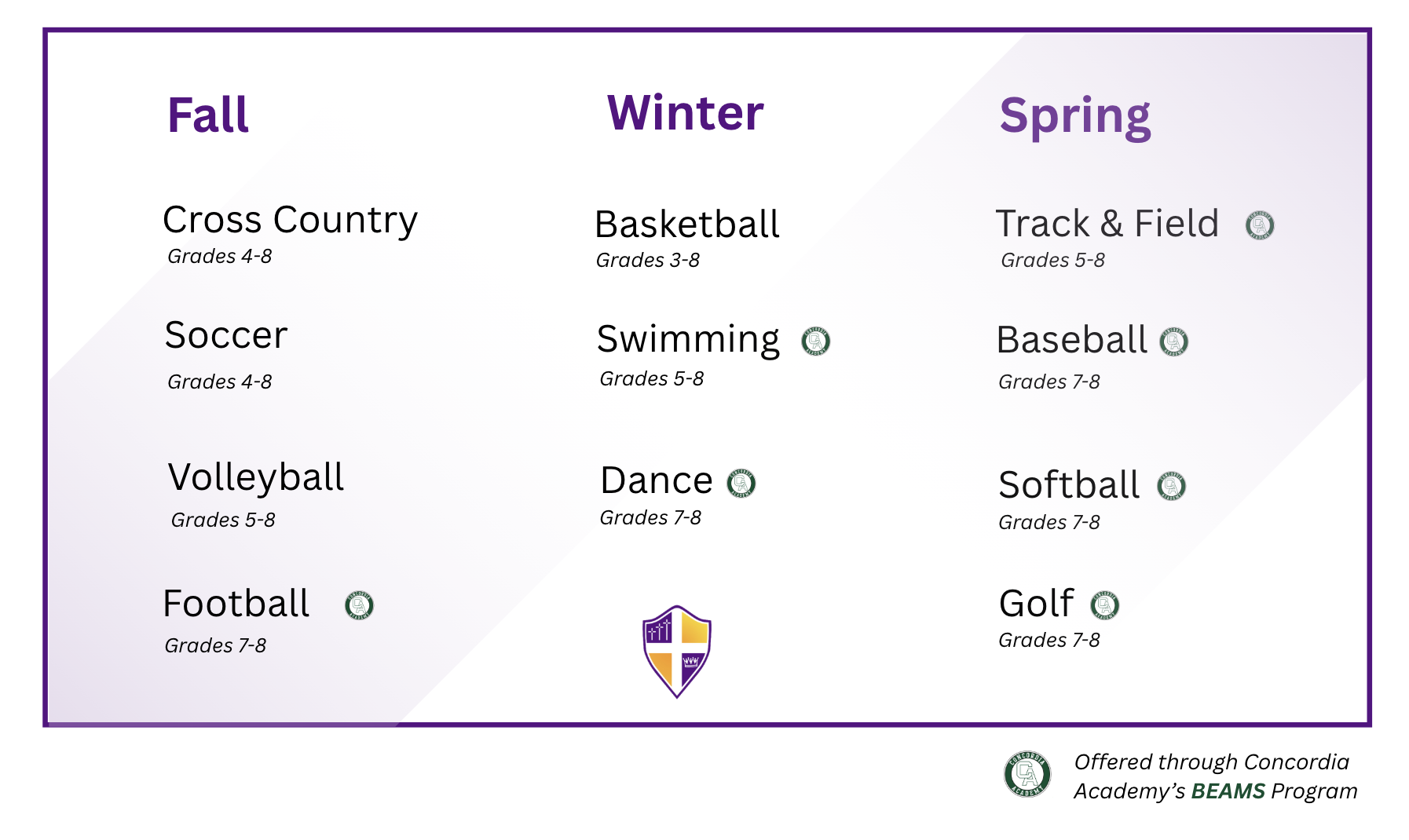Click the Soccer sport title
Screen dimensions: 1409x840
(x=226, y=335)
